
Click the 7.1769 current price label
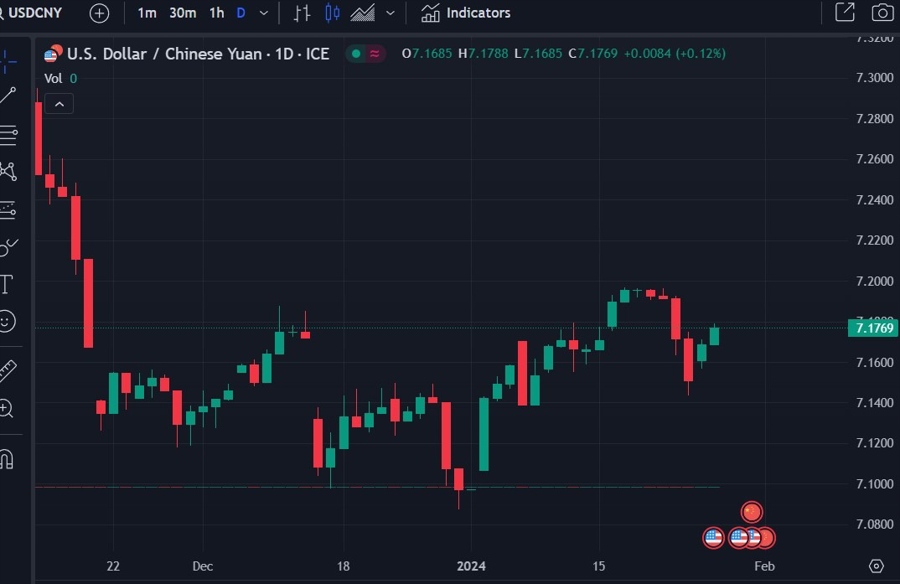click(872, 328)
